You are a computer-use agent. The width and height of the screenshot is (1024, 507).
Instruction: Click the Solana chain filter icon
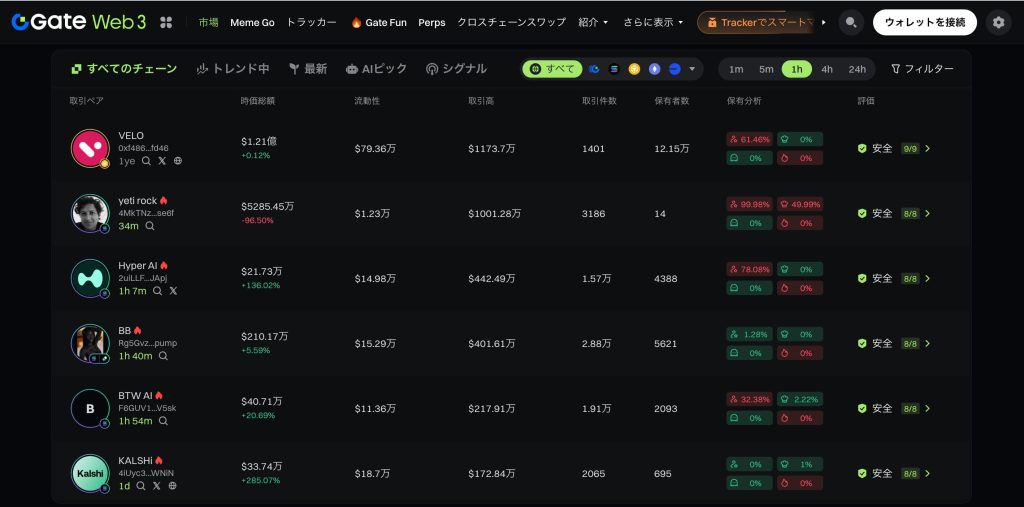[x=614, y=69]
